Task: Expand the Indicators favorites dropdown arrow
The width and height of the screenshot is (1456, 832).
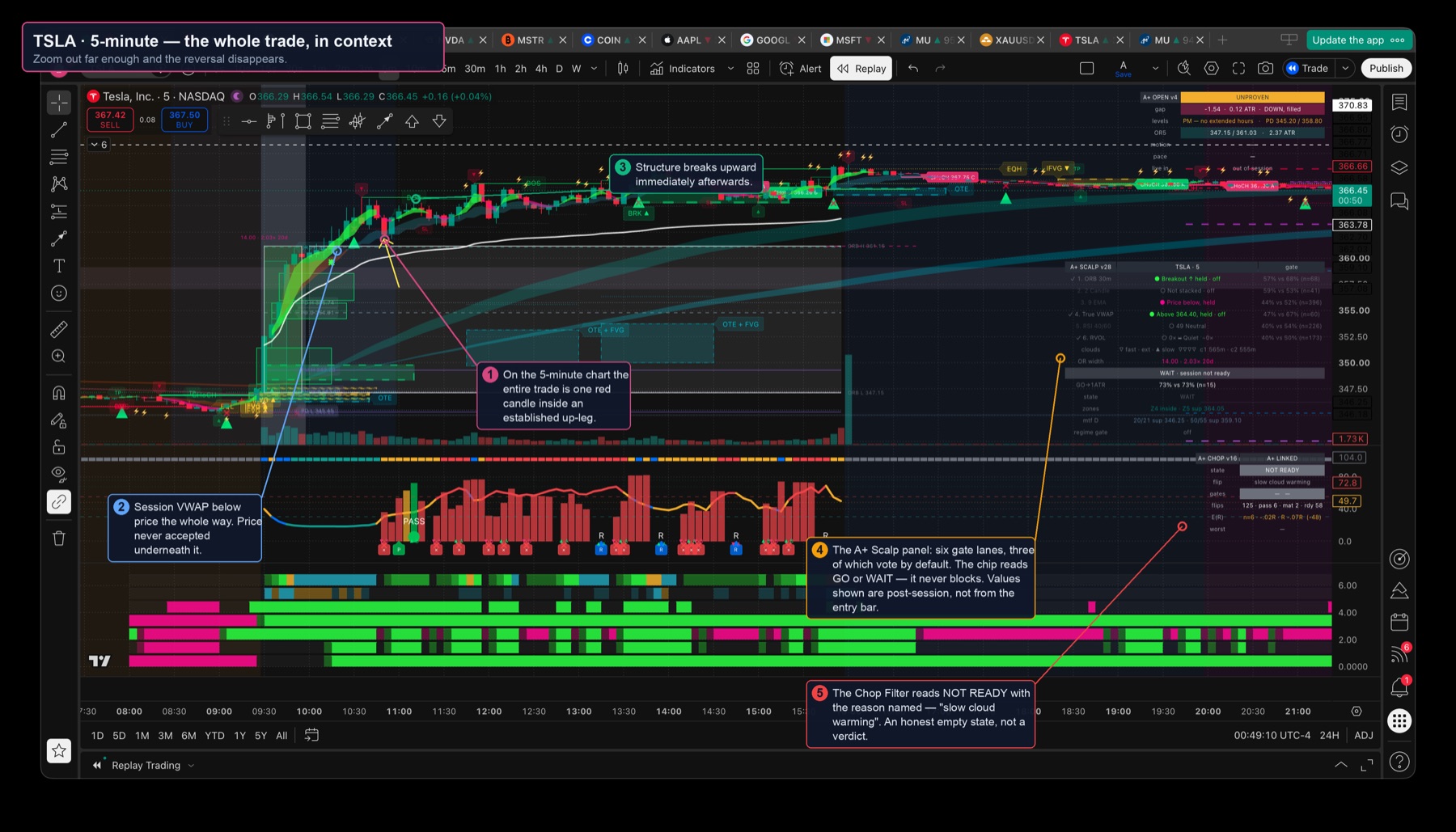Action: click(x=730, y=69)
